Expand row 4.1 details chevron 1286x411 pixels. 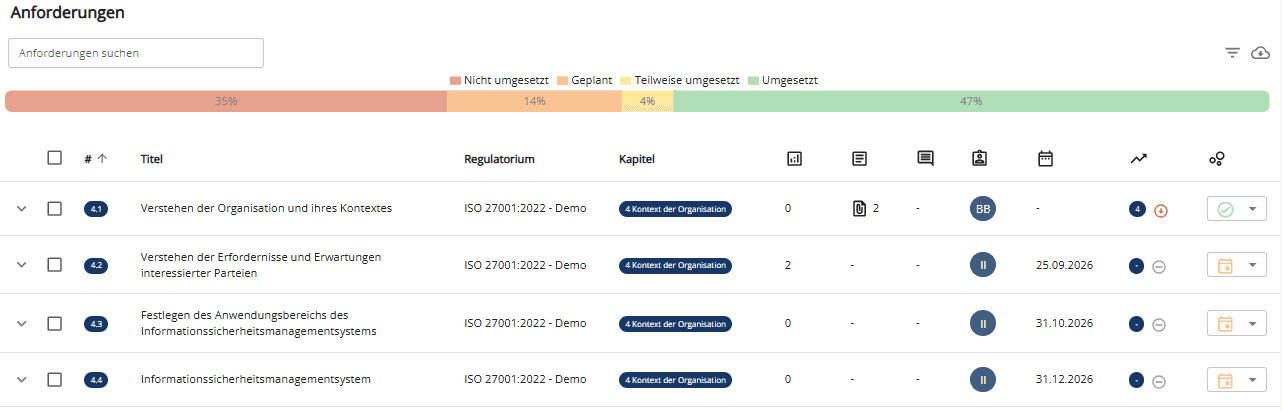[x=21, y=209]
